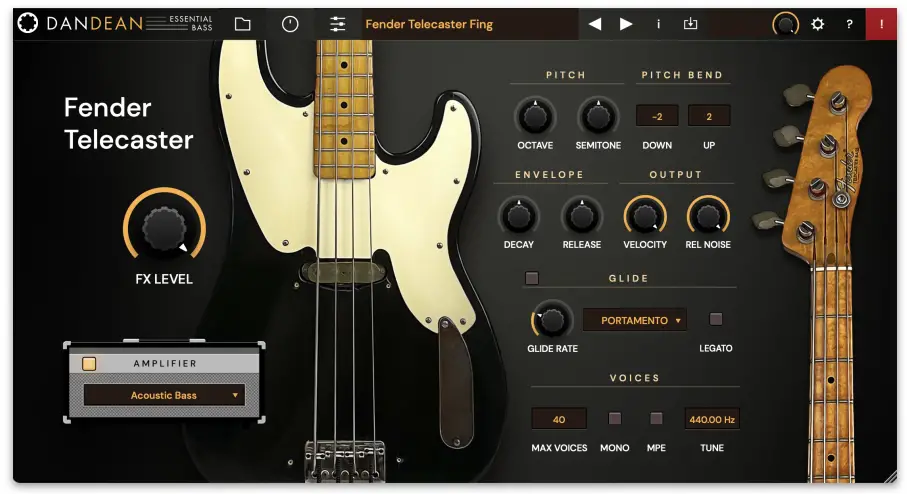Toggle the LEGATO checkbox

click(716, 319)
